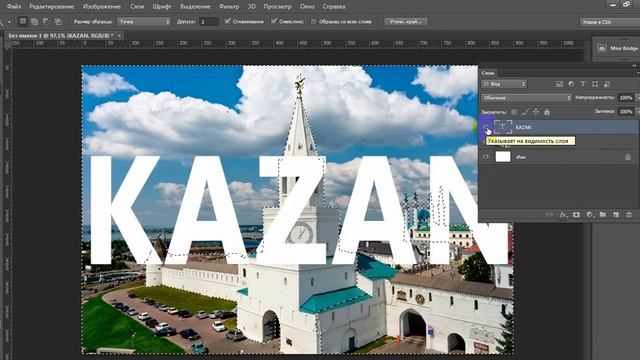Select the New selection mode icon
Screen dimensions: 640x360
click(23, 21)
